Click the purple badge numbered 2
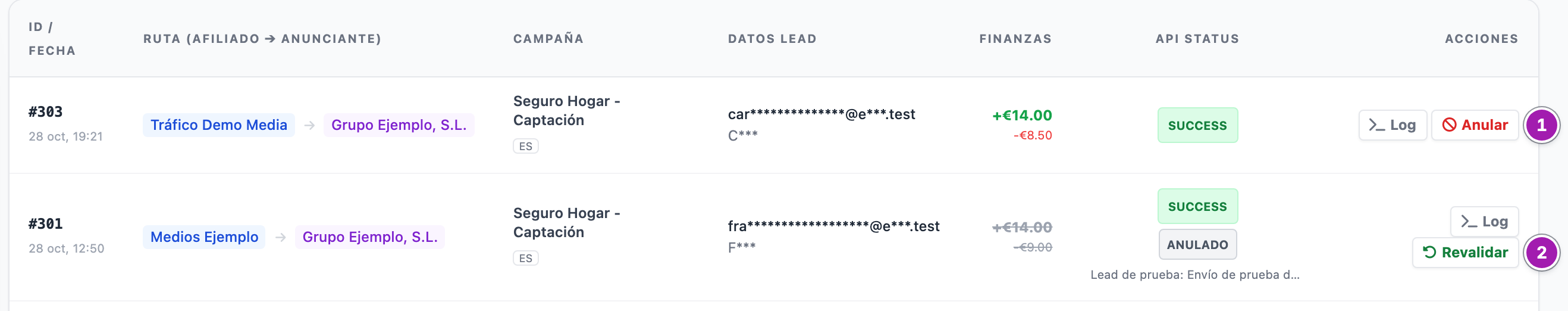Screen dimensions: 1568x311 1541,253
